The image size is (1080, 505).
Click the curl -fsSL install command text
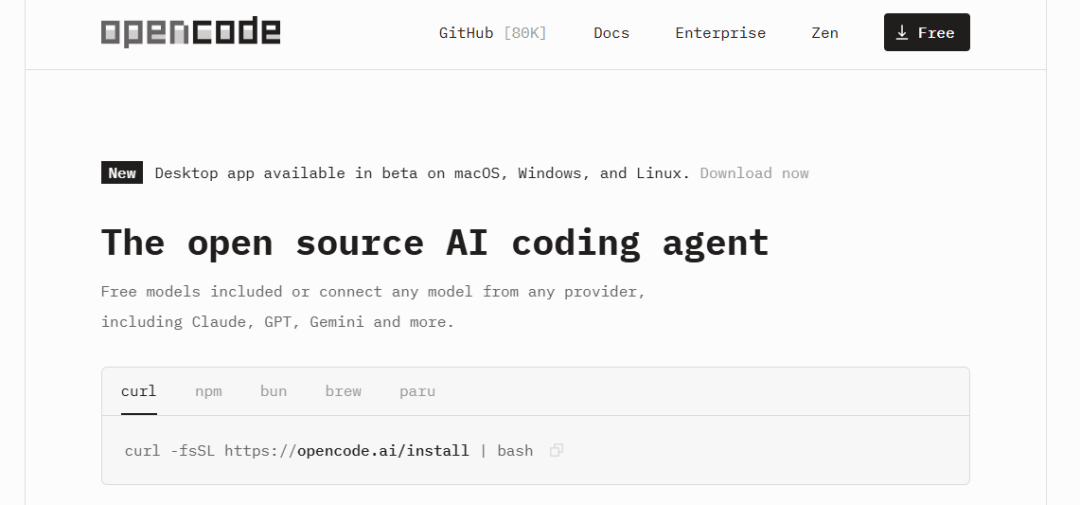pos(329,451)
